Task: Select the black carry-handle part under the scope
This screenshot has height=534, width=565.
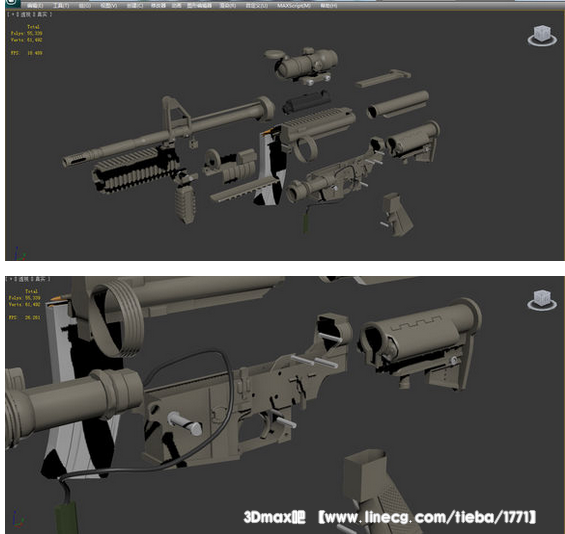Action: click(x=306, y=101)
